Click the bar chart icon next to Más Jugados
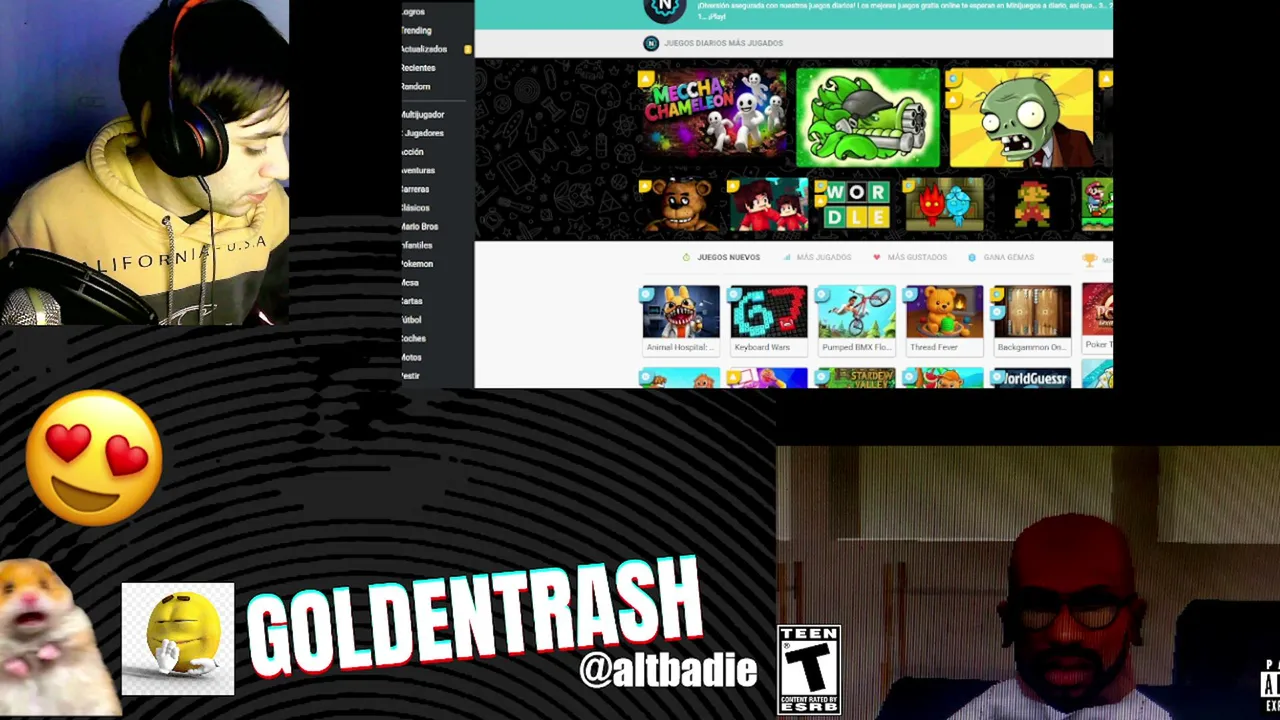 (787, 257)
